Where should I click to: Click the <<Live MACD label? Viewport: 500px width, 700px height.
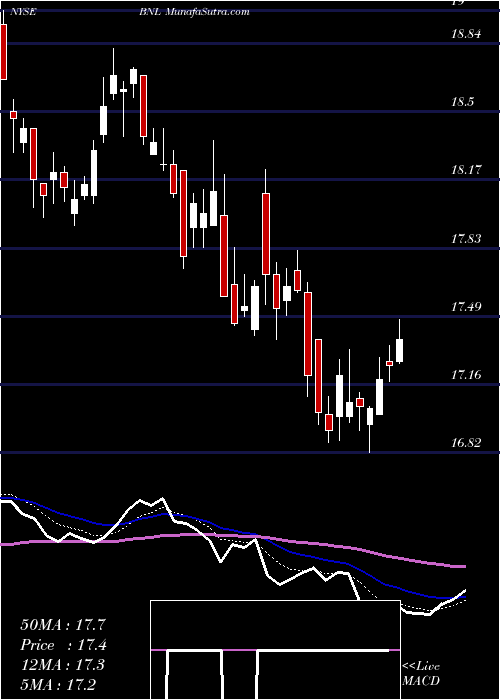click(x=421, y=674)
